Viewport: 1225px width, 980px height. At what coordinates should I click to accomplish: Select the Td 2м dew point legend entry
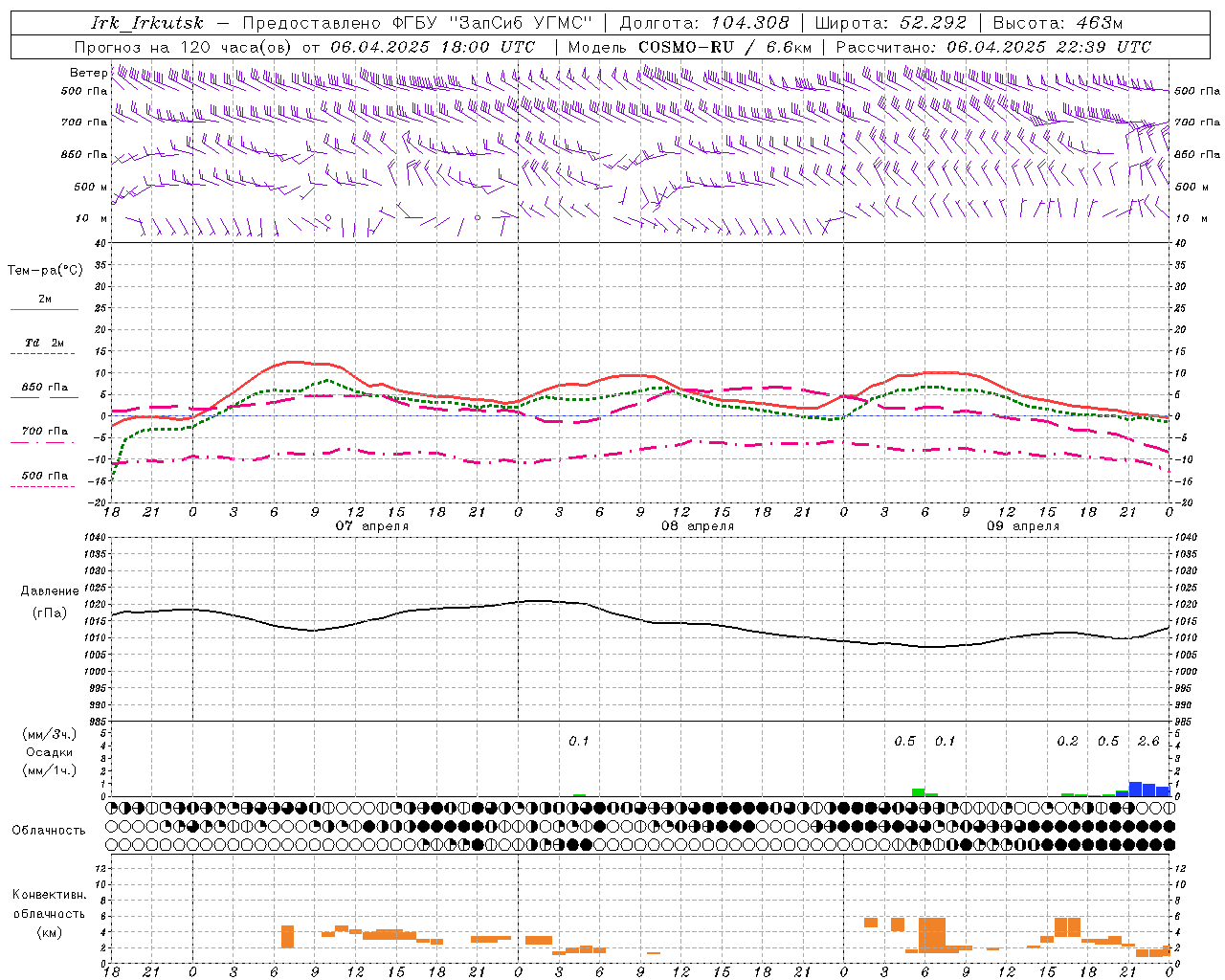(x=45, y=343)
